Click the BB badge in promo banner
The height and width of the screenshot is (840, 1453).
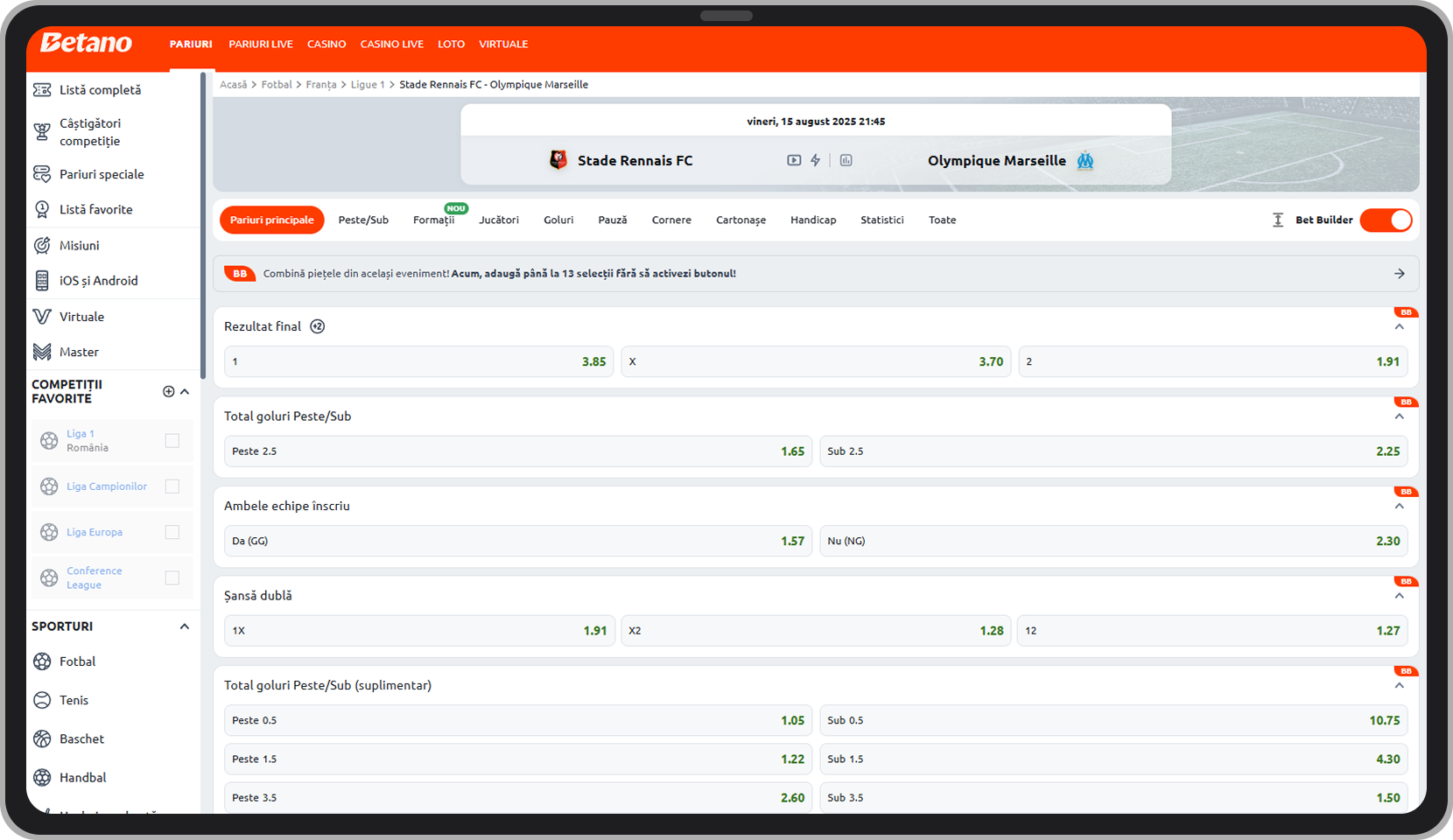[x=240, y=274]
